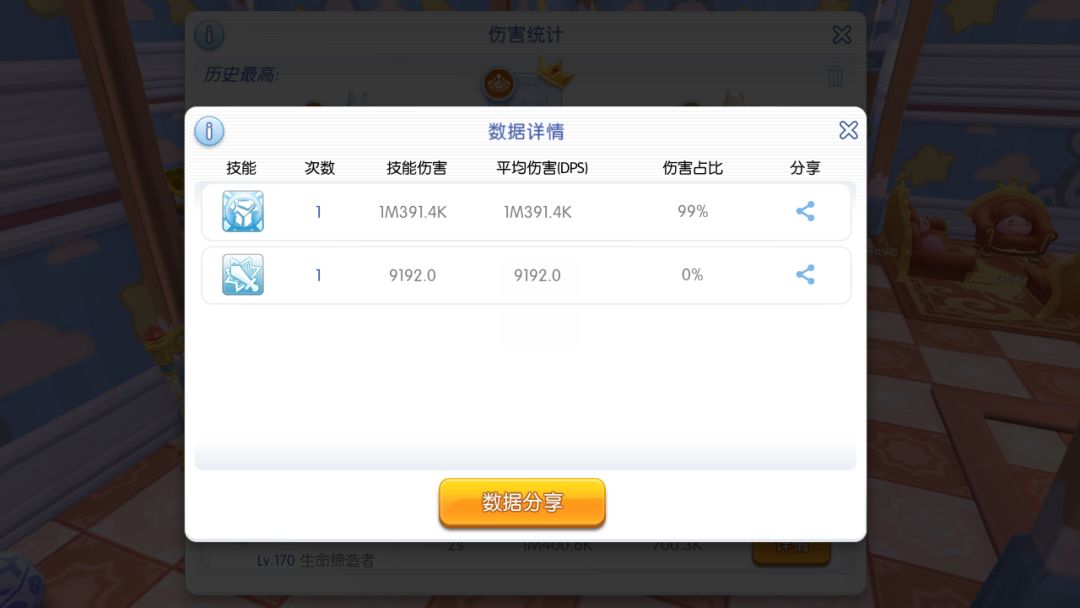
Task: Select the shield skill icon
Action: 242,211
